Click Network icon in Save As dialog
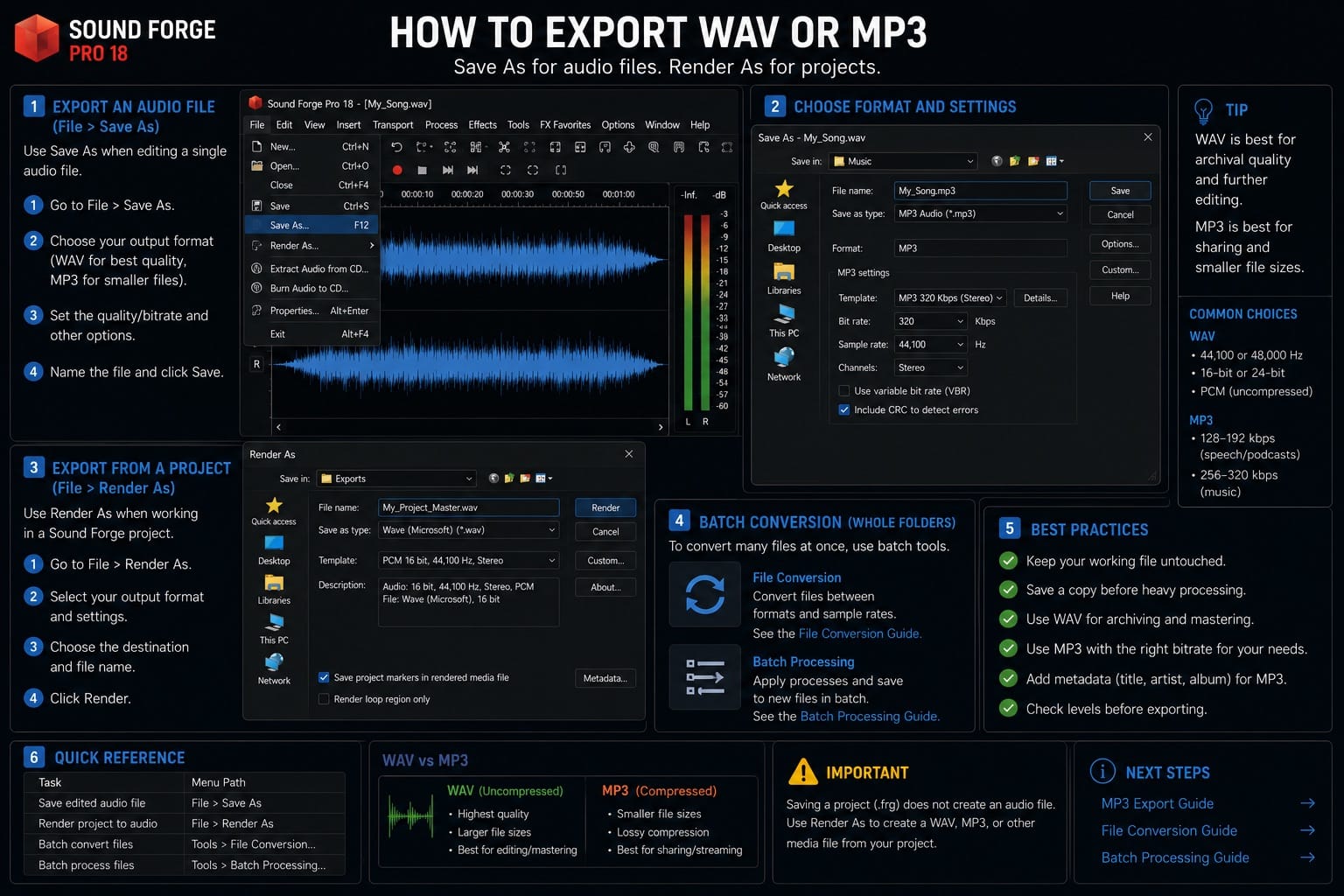Screen dimensions: 1344x896 click(x=784, y=356)
